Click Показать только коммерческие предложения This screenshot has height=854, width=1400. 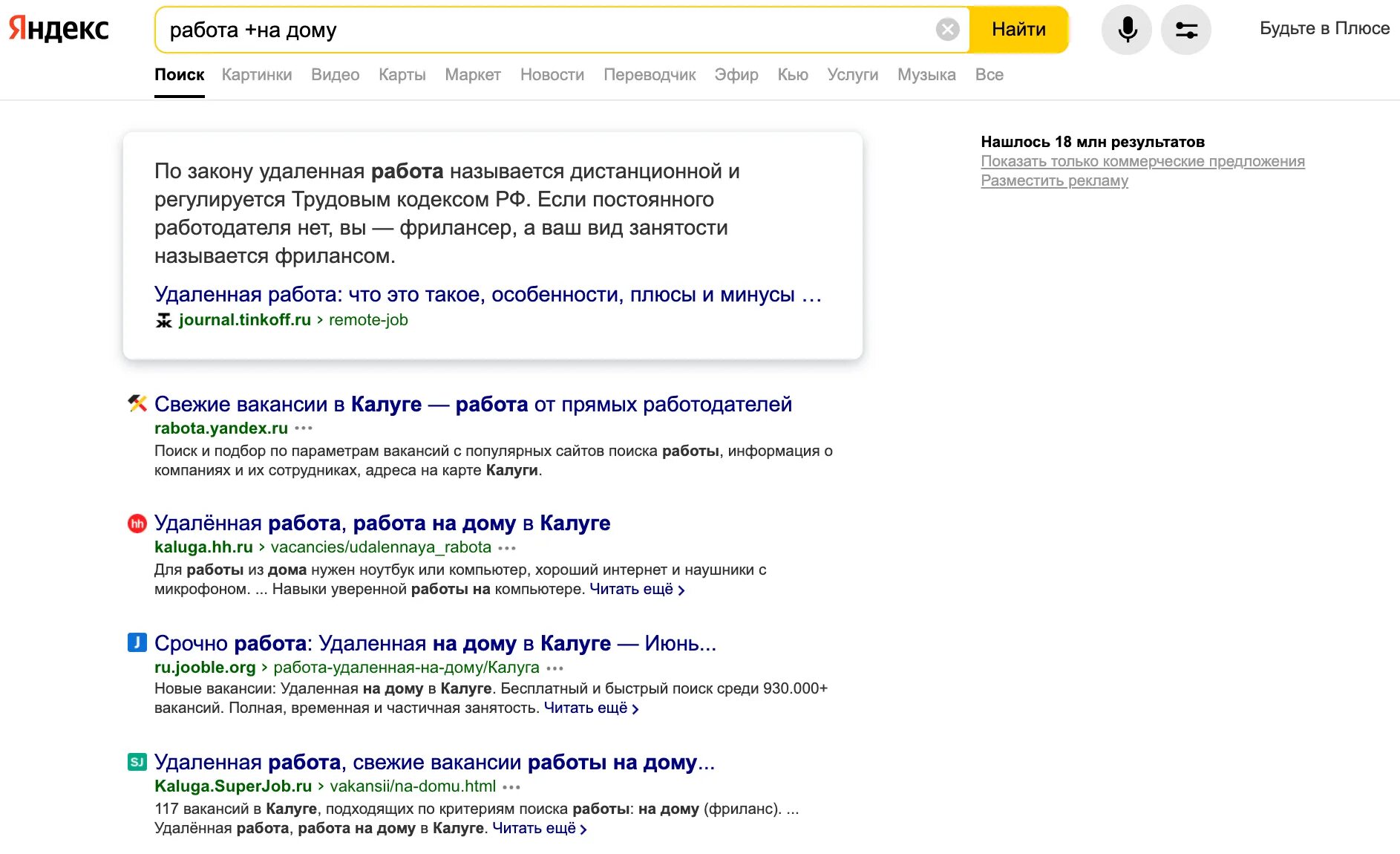[x=1142, y=161]
